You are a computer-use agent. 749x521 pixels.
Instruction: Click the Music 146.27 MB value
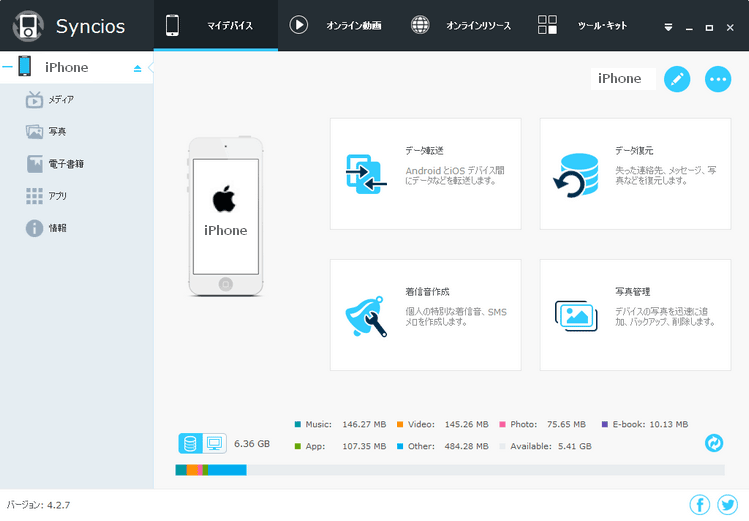(x=364, y=424)
